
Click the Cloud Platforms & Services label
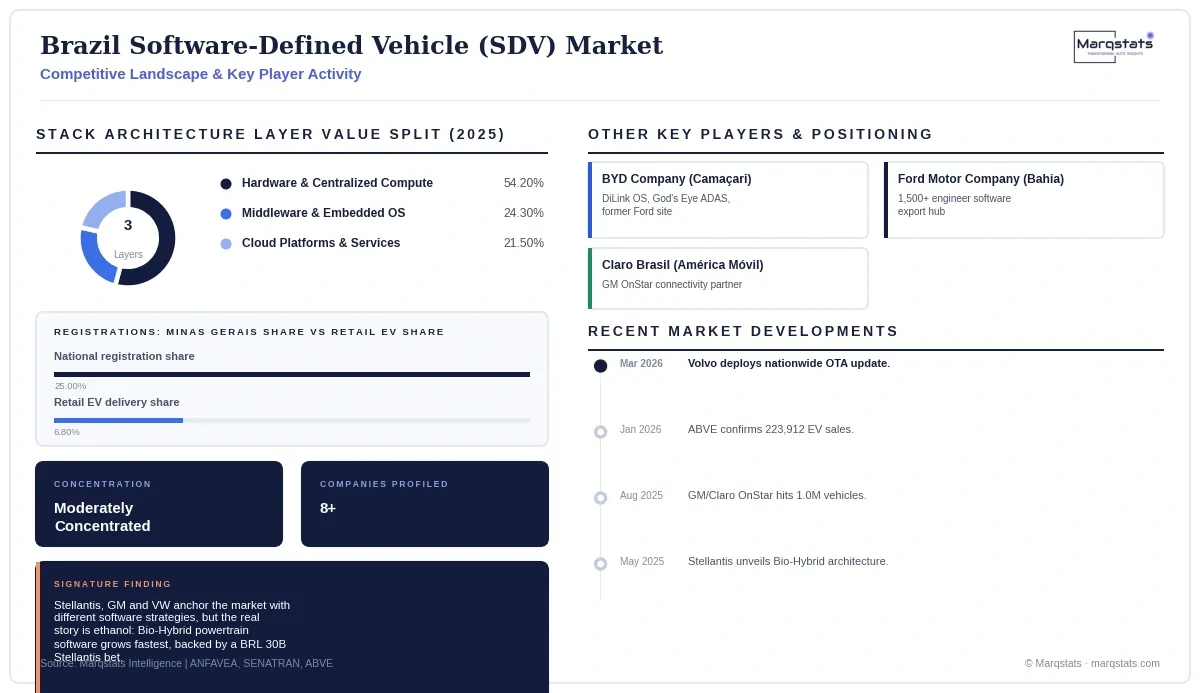321,243
